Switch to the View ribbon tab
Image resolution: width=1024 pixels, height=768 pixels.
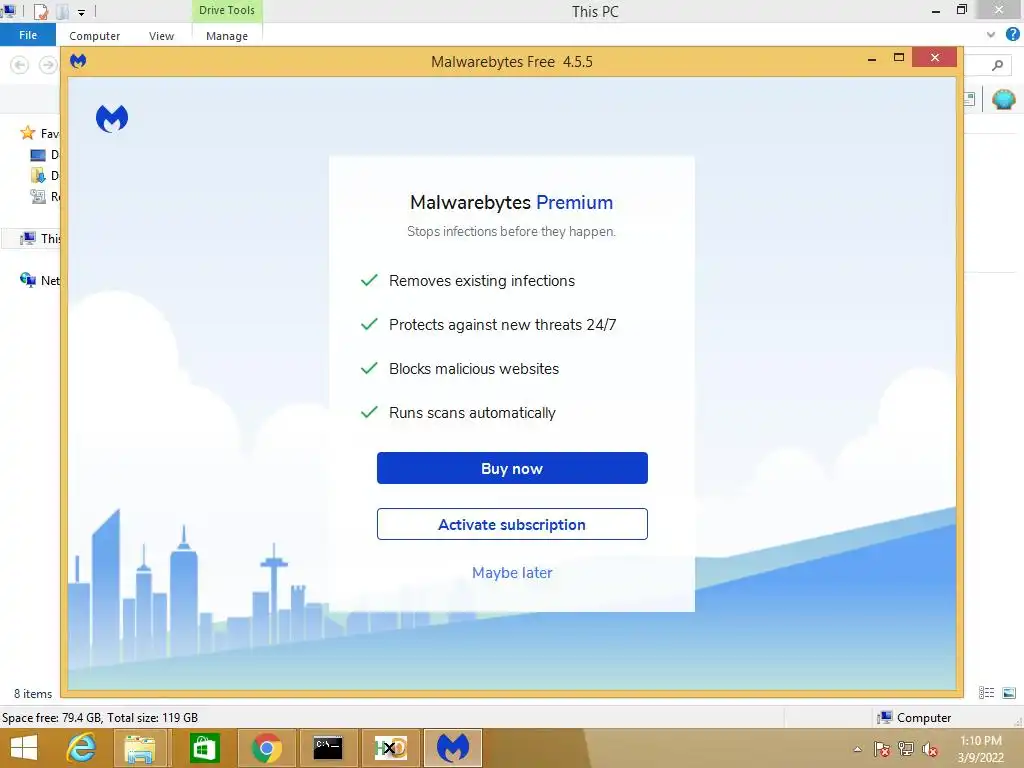point(161,36)
